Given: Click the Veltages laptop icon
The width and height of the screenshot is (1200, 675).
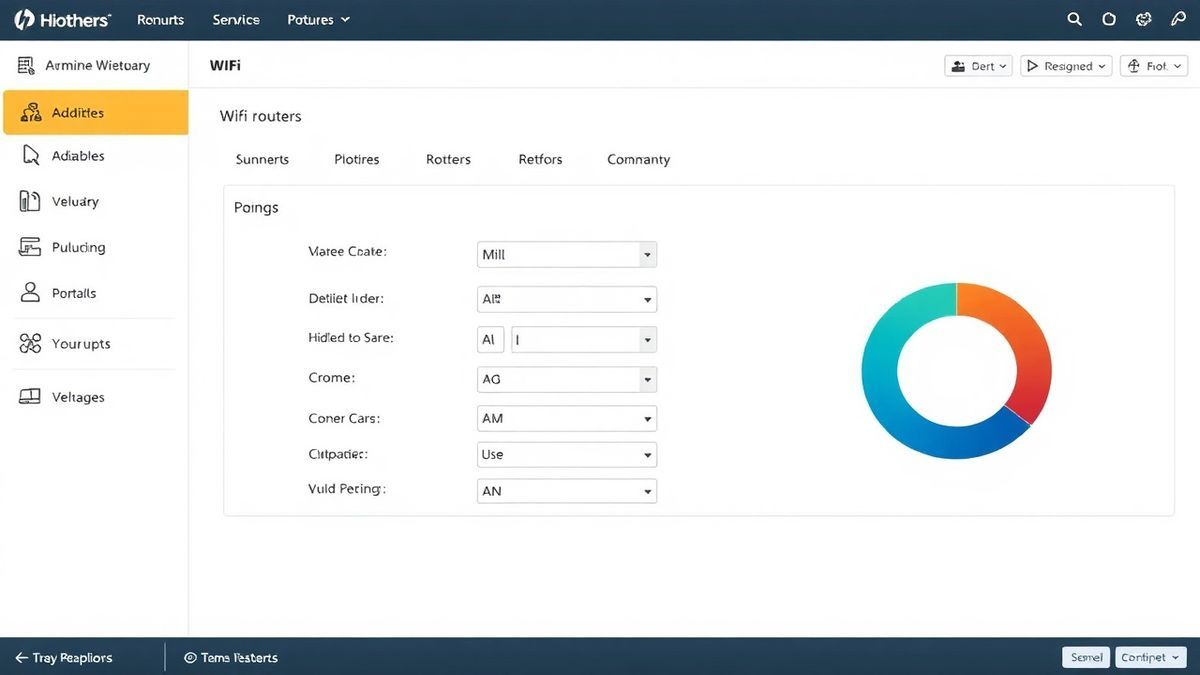Looking at the screenshot, I should tap(30, 397).
